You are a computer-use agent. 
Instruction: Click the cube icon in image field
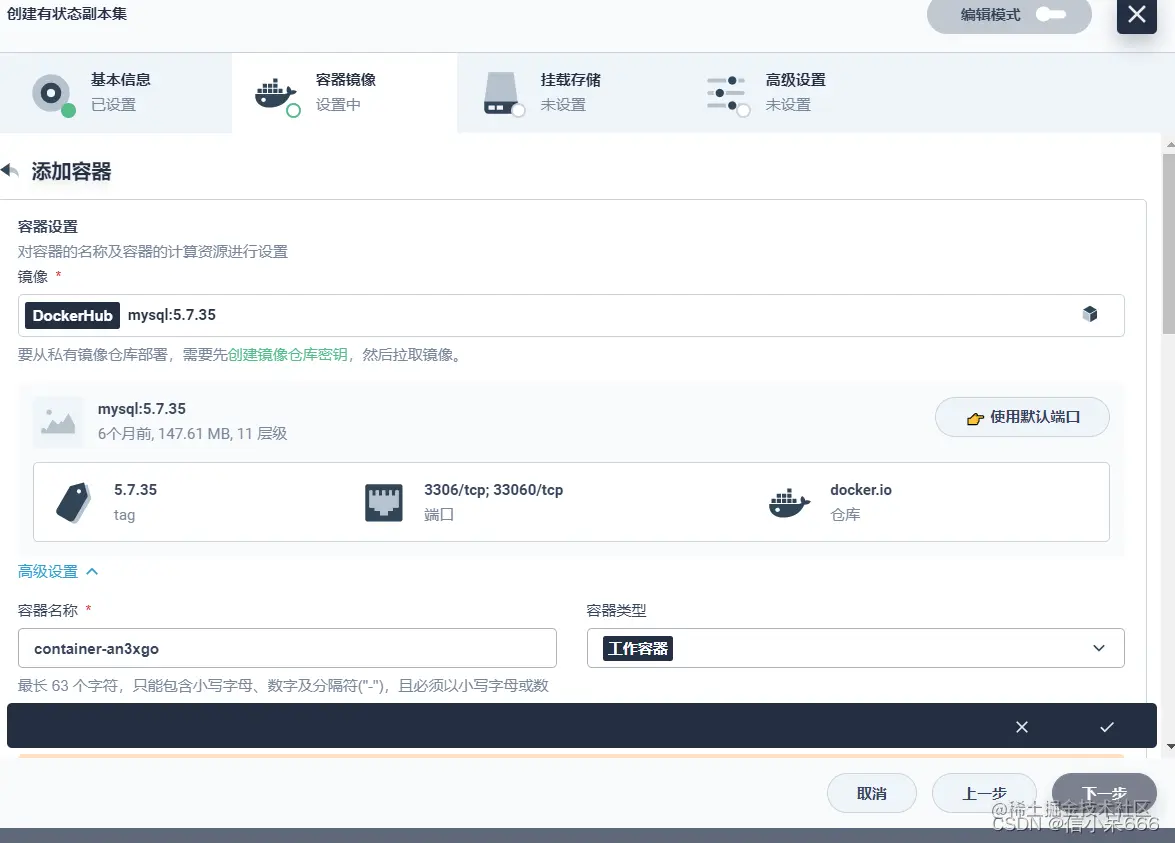click(x=1090, y=314)
